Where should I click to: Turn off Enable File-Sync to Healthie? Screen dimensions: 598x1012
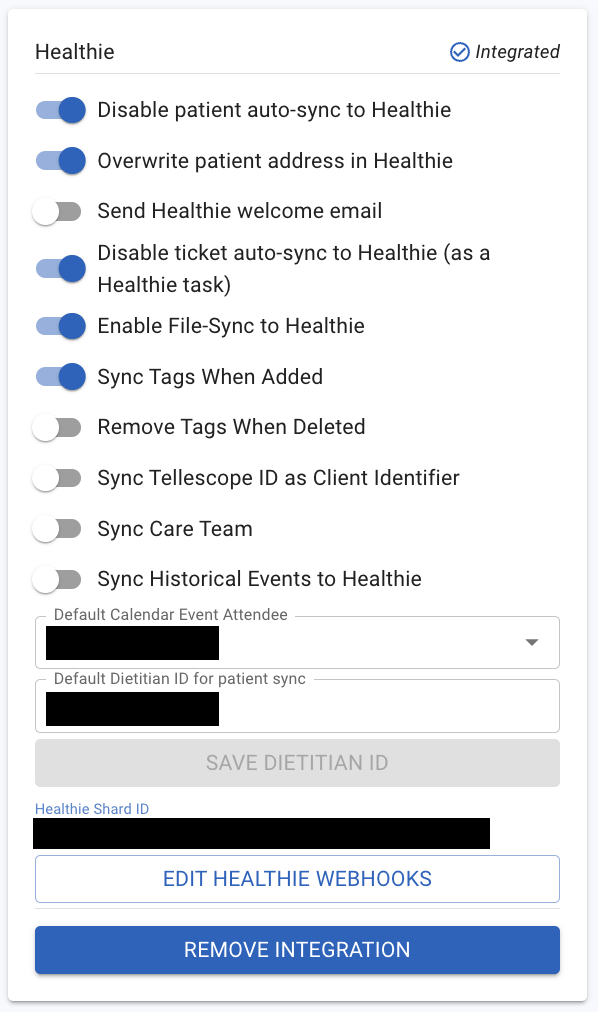coord(60,326)
